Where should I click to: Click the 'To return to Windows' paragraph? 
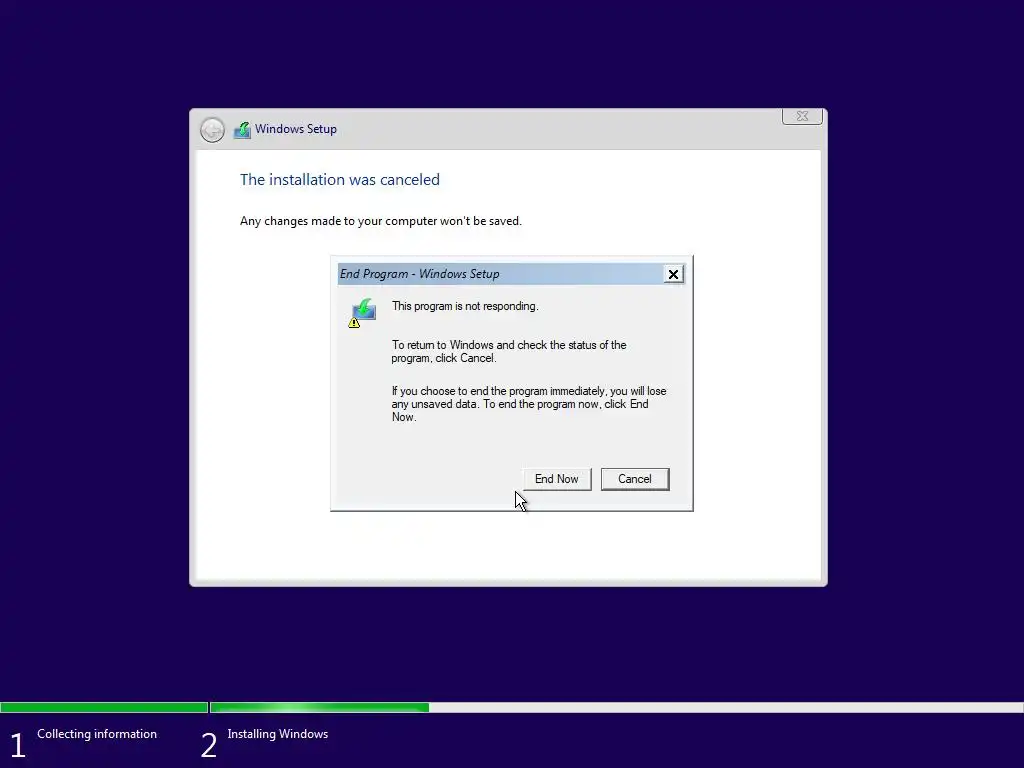(509, 351)
